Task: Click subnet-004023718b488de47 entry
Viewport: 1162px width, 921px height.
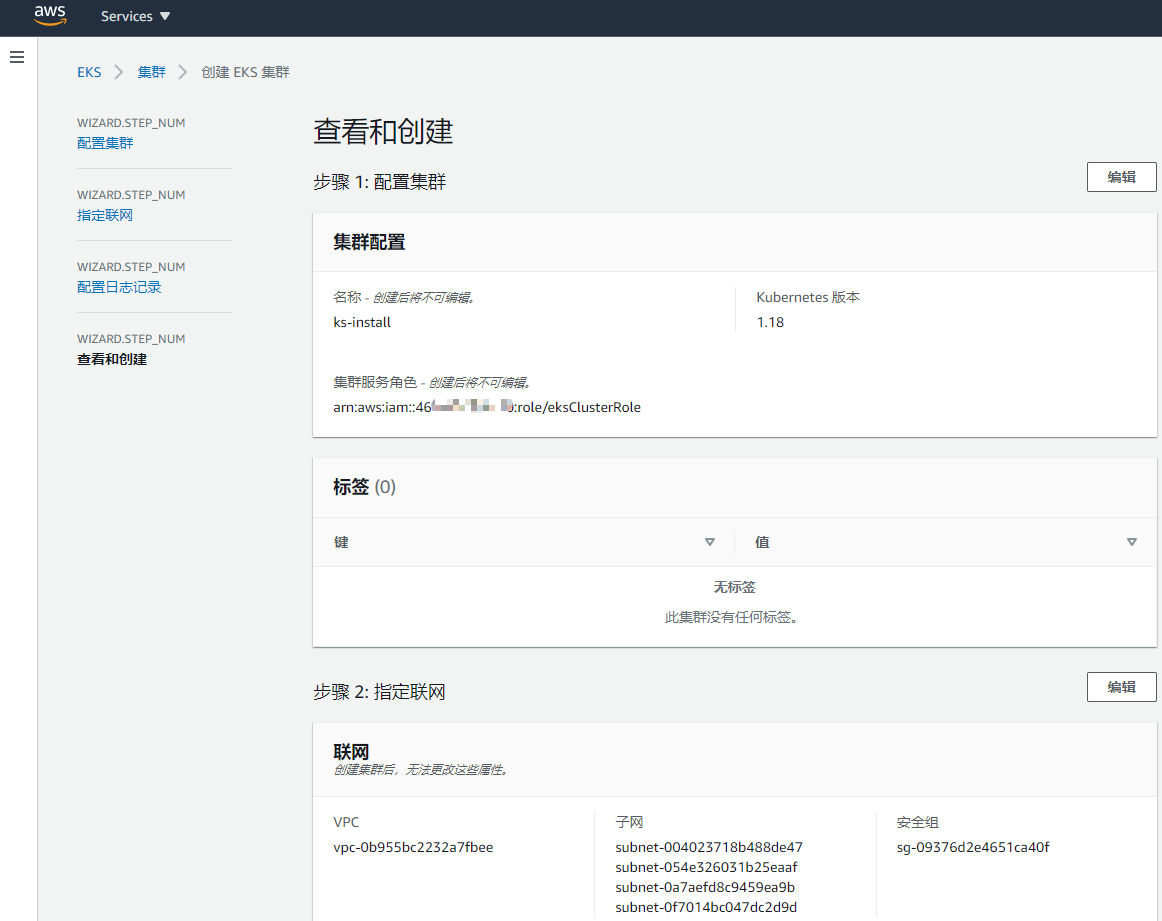Action: 709,847
